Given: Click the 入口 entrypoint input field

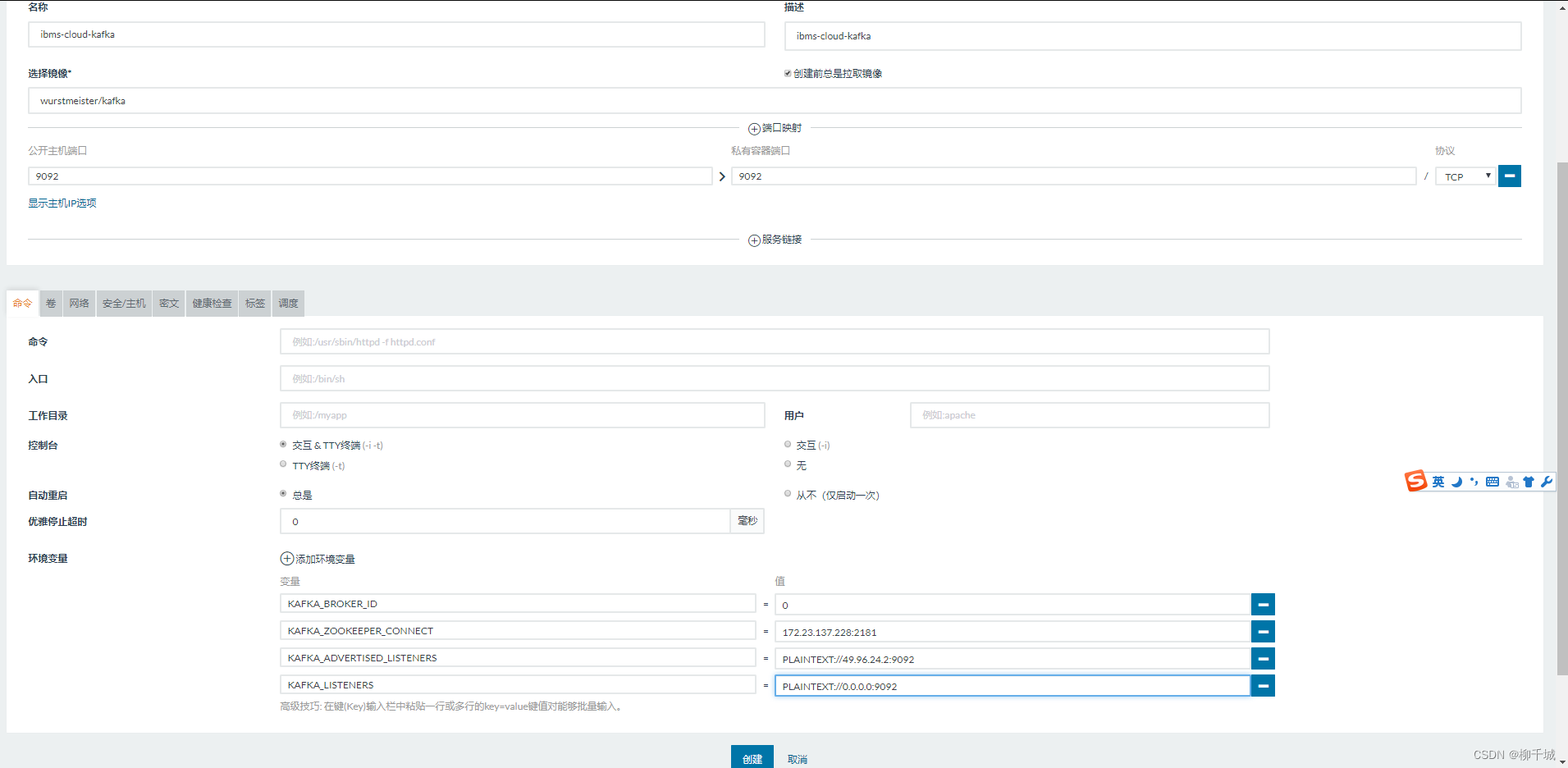Looking at the screenshot, I should (775, 378).
